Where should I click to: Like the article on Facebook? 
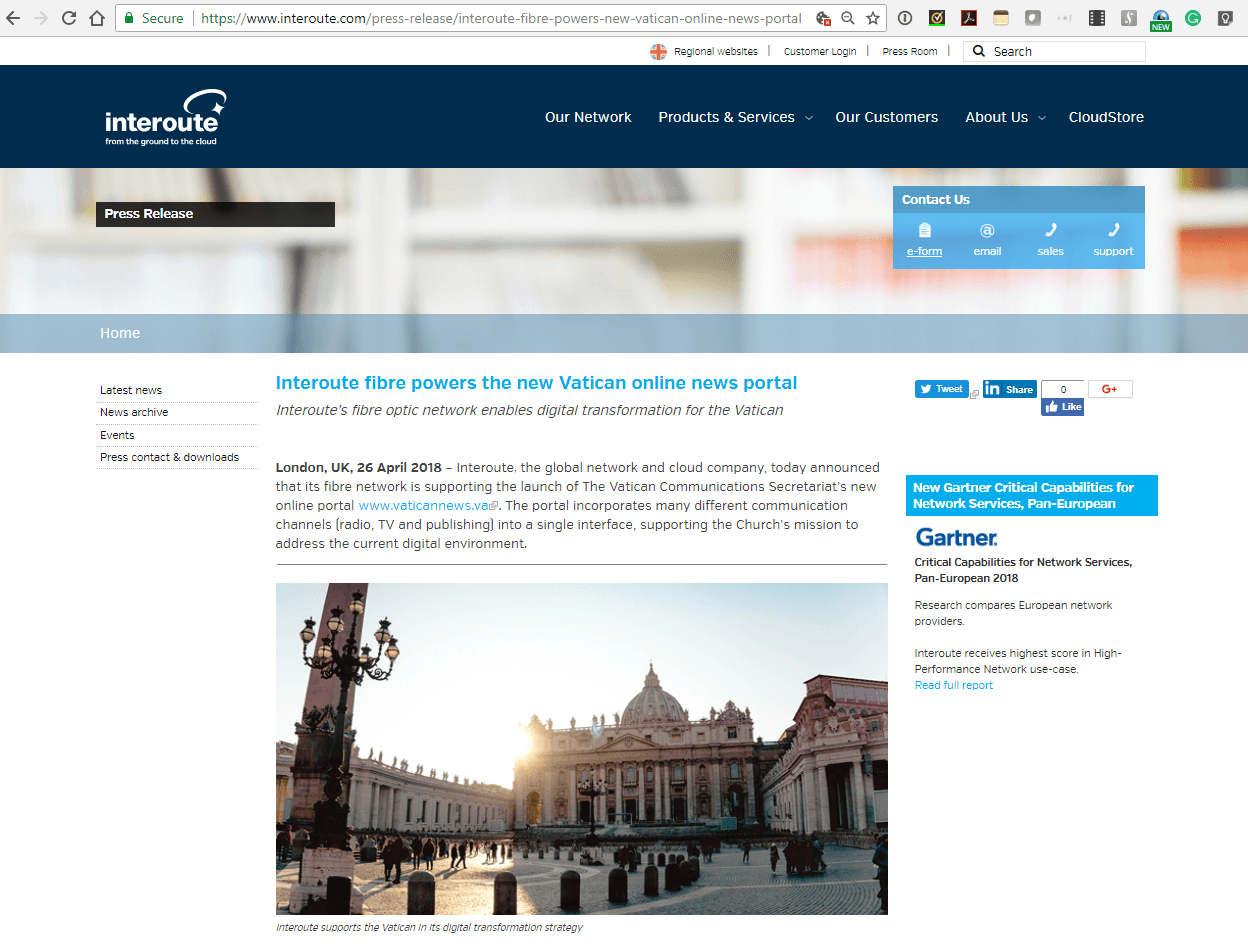click(1062, 407)
